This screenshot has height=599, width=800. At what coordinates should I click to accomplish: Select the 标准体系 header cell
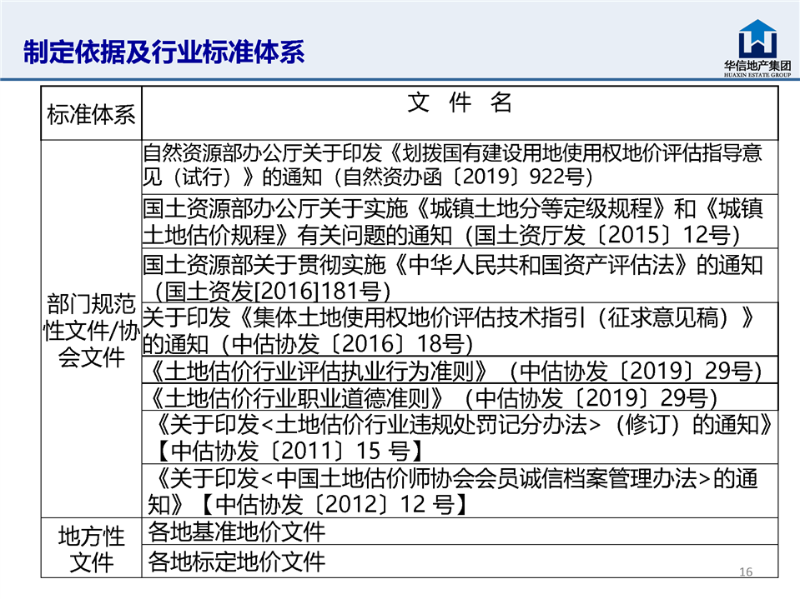(x=91, y=113)
